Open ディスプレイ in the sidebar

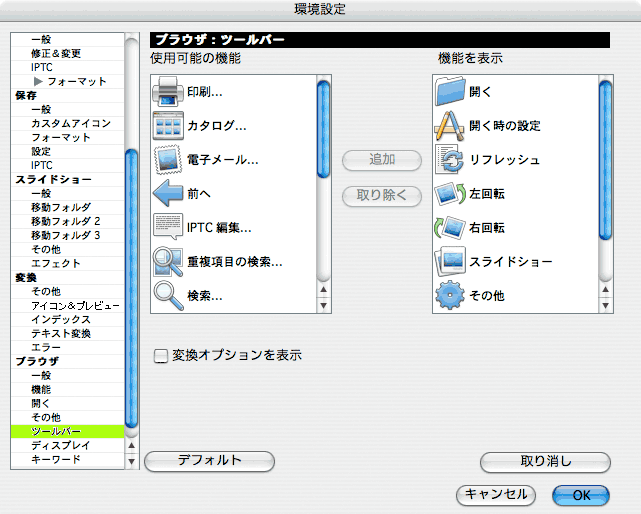click(67, 445)
